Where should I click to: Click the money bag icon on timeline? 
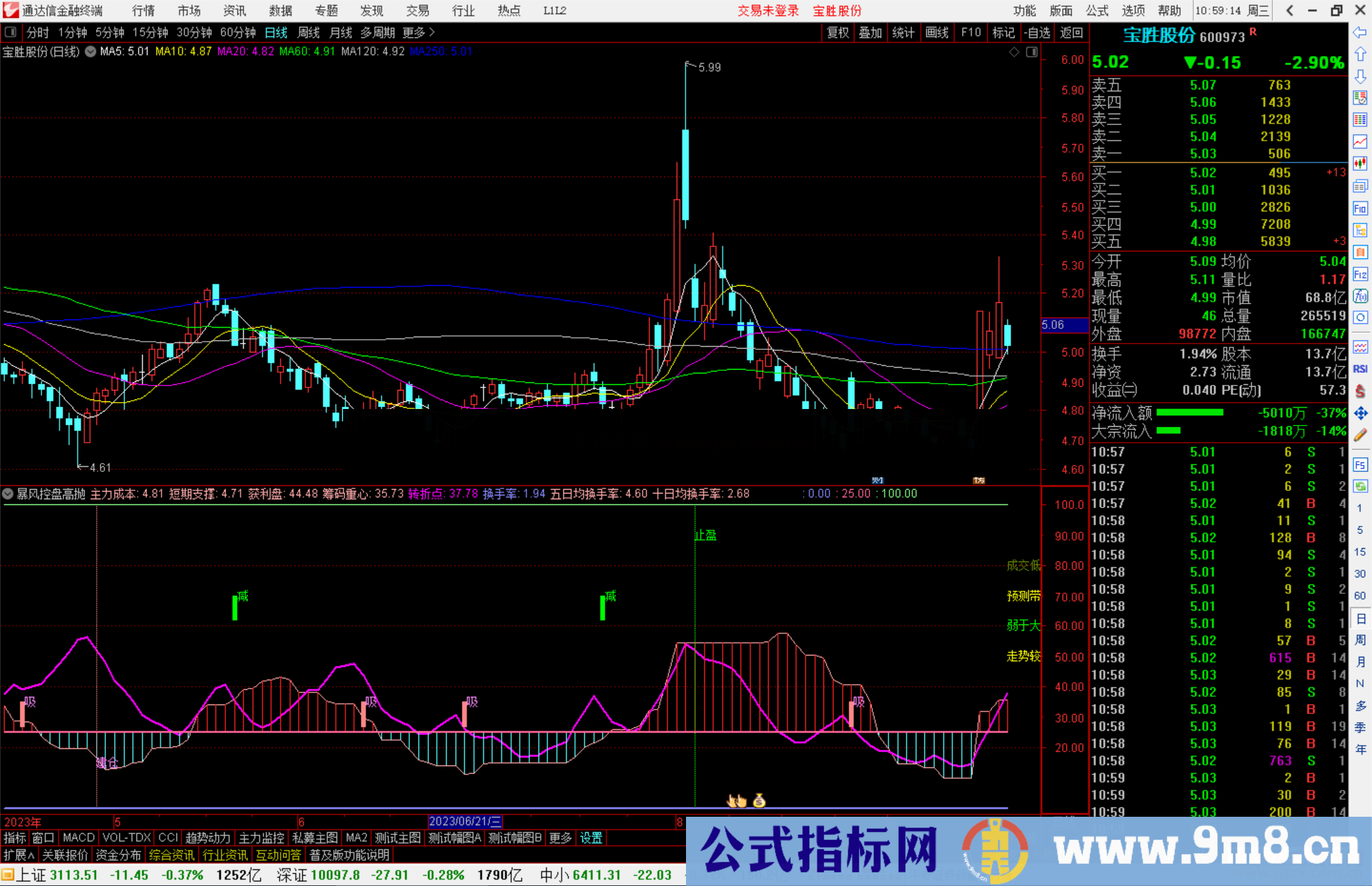759,801
